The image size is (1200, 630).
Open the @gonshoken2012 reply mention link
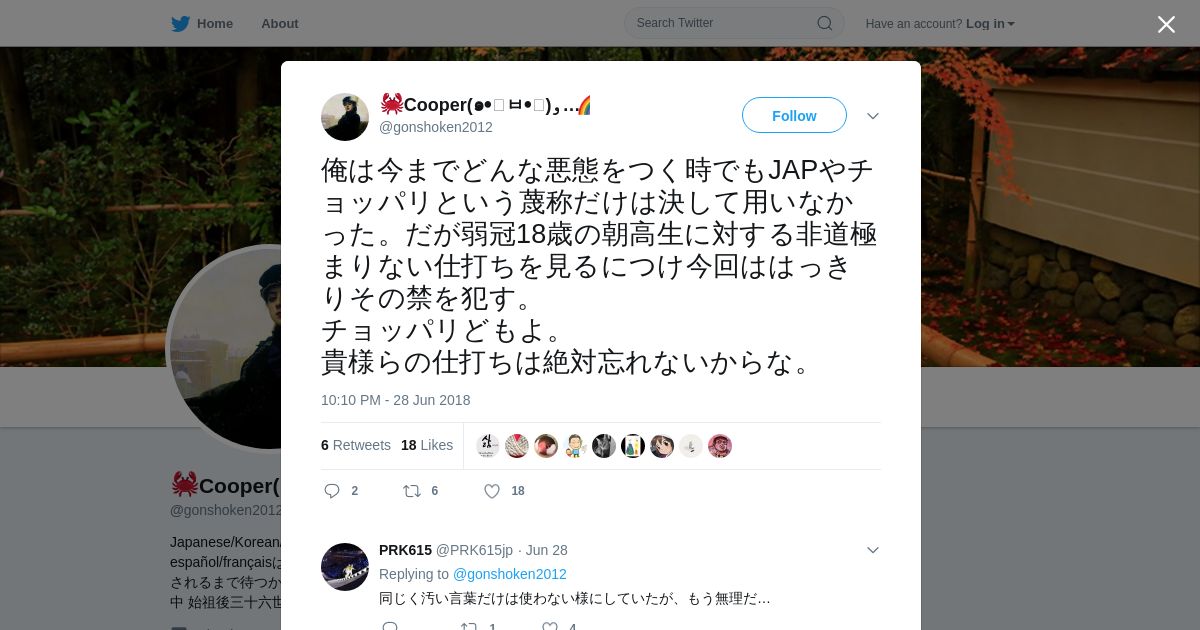pos(510,574)
